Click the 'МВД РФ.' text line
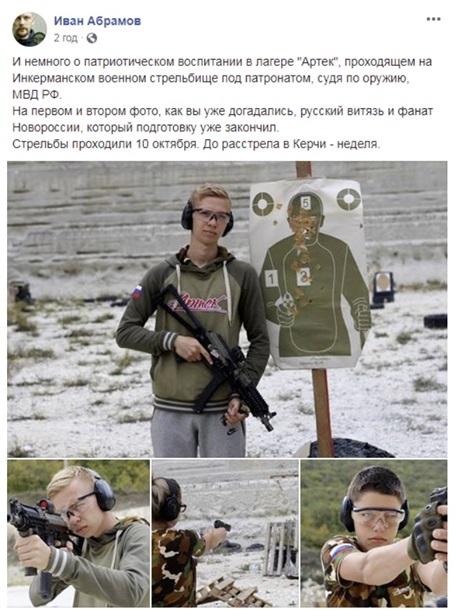The height and width of the screenshot is (610, 457). [x=37, y=95]
